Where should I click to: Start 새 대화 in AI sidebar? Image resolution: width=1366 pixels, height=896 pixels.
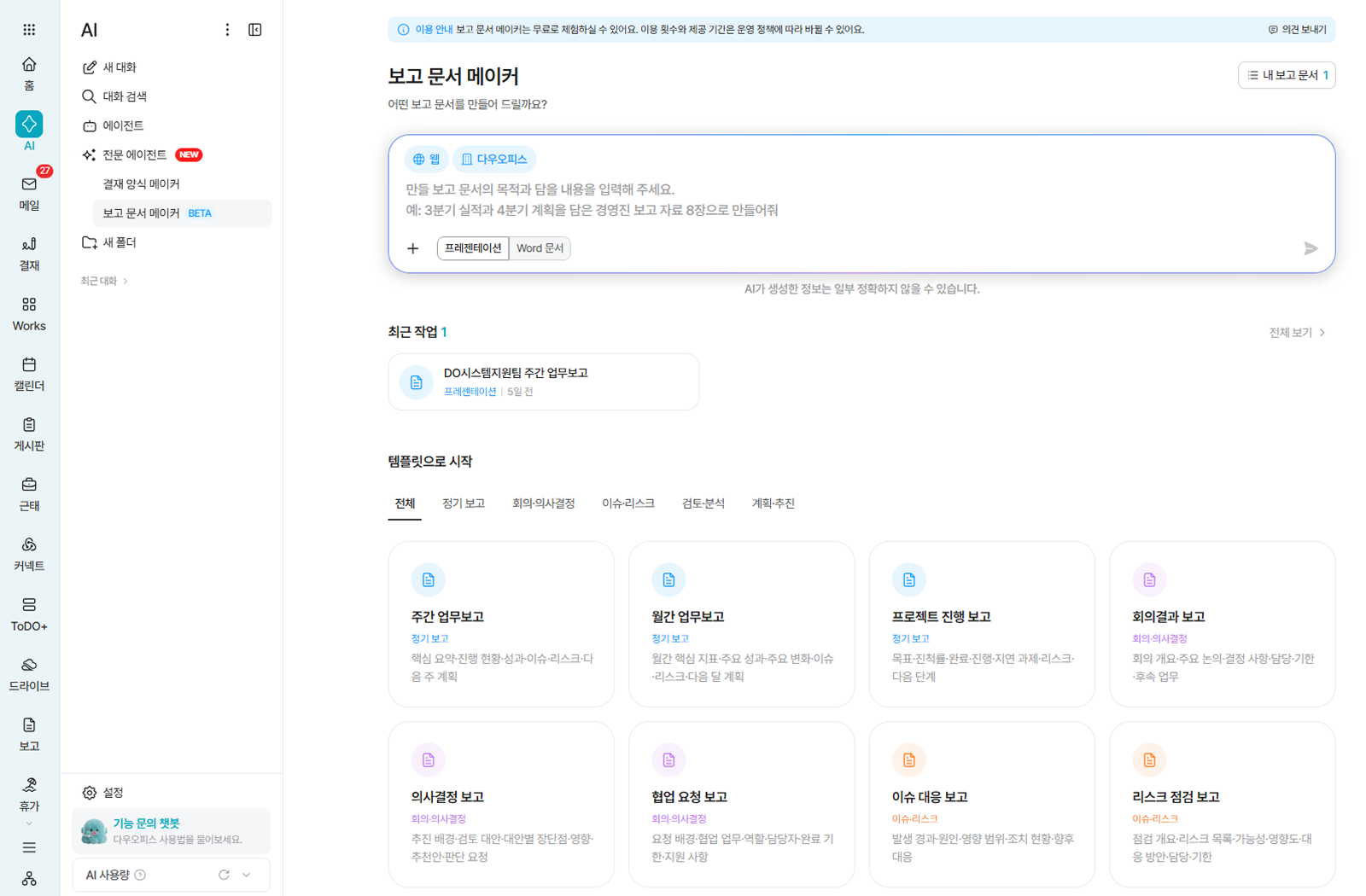(x=172, y=67)
